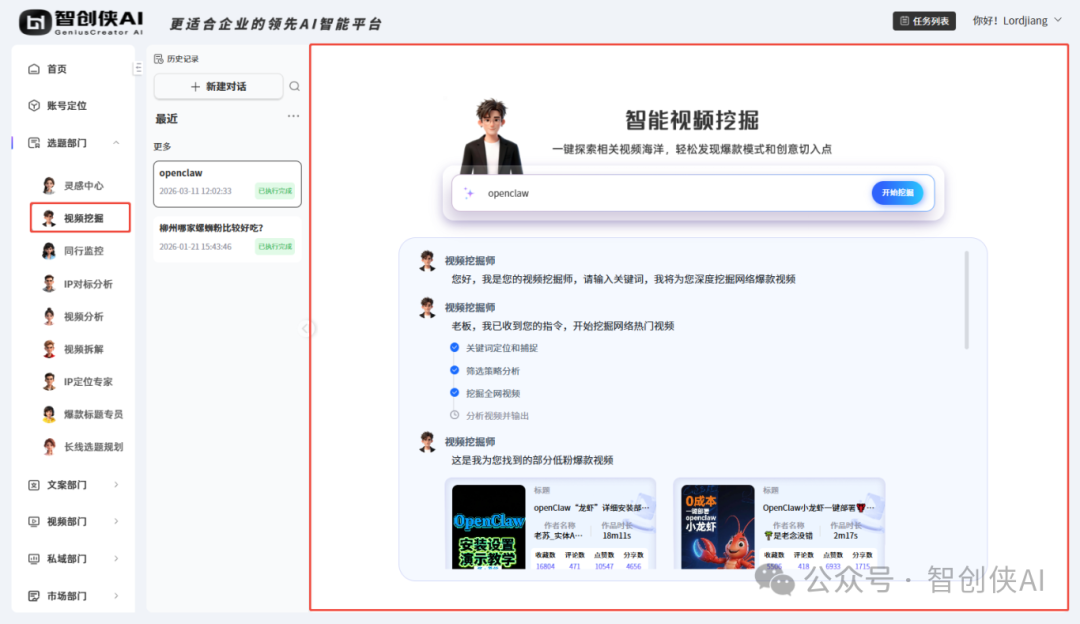Open the 任务列表 button
The width and height of the screenshot is (1080, 624).
[924, 21]
